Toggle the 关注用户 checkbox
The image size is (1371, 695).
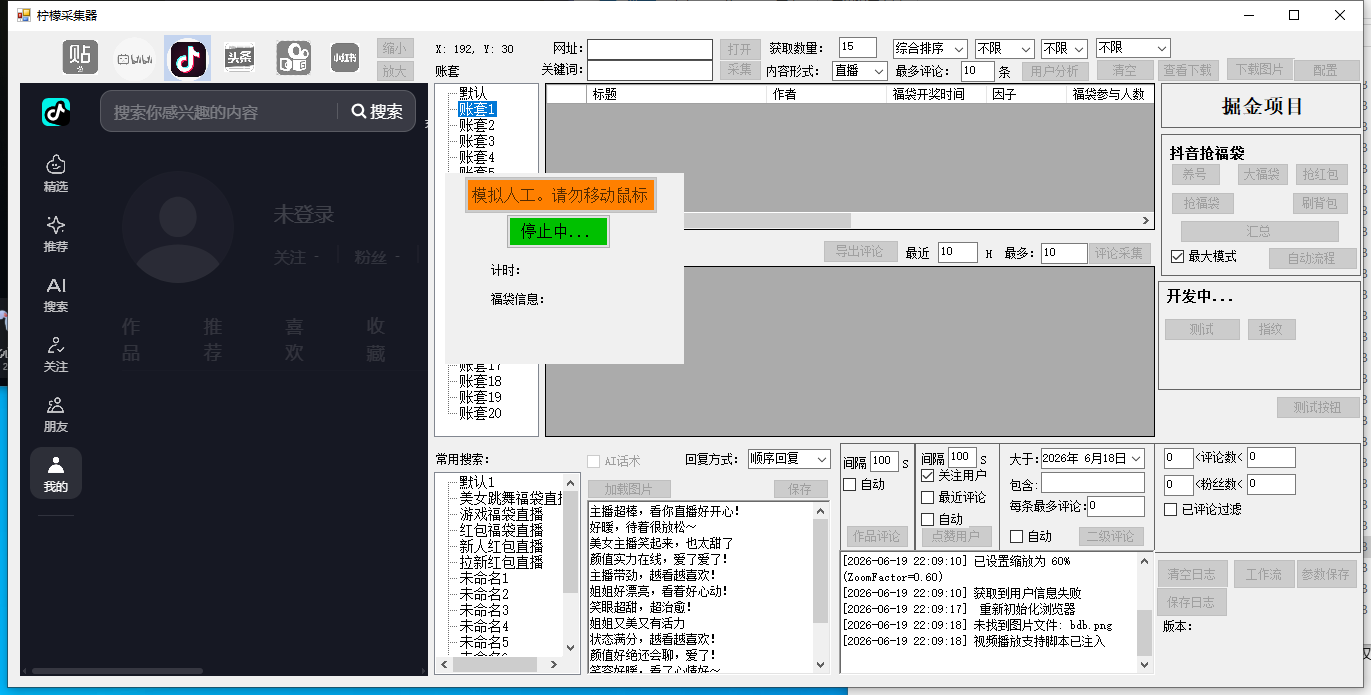click(928, 475)
